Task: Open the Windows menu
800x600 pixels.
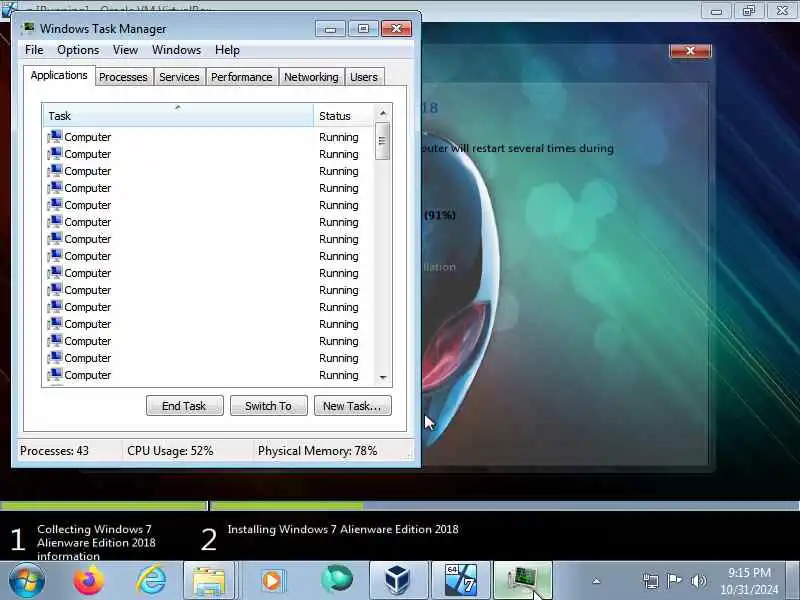Action: (x=176, y=50)
